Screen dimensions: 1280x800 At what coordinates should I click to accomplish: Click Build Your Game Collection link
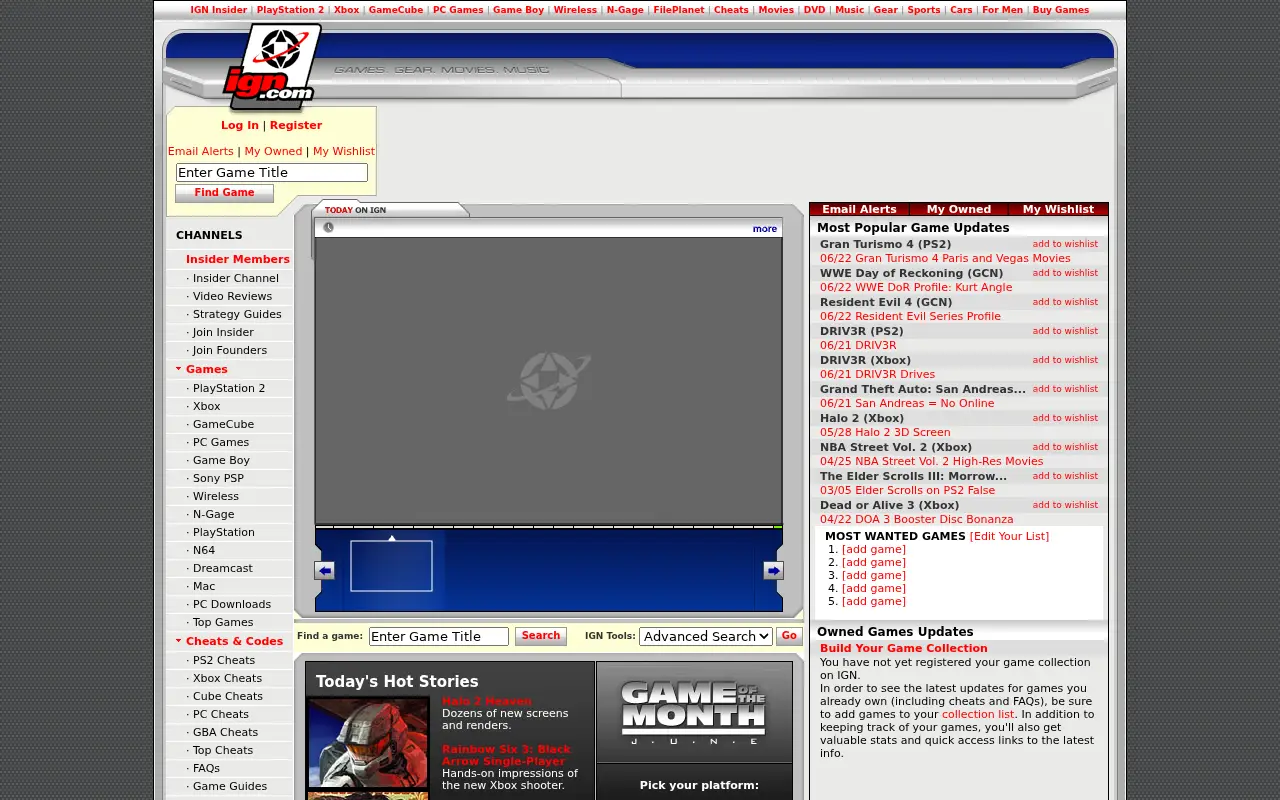click(x=903, y=648)
